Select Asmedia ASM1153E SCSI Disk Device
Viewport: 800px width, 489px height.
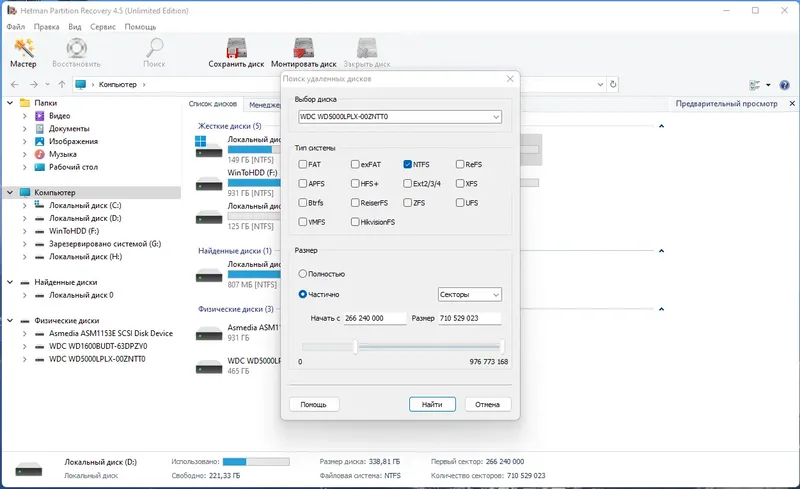[111, 333]
